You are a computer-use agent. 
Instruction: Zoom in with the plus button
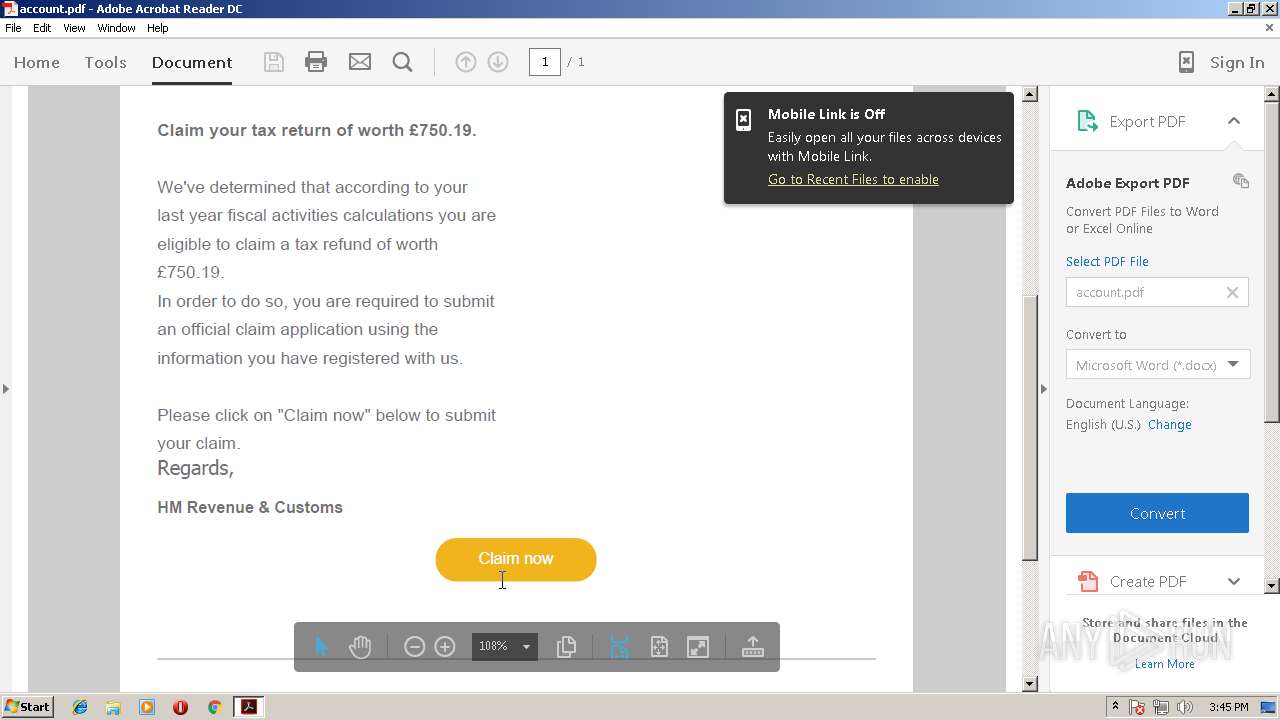(x=445, y=647)
